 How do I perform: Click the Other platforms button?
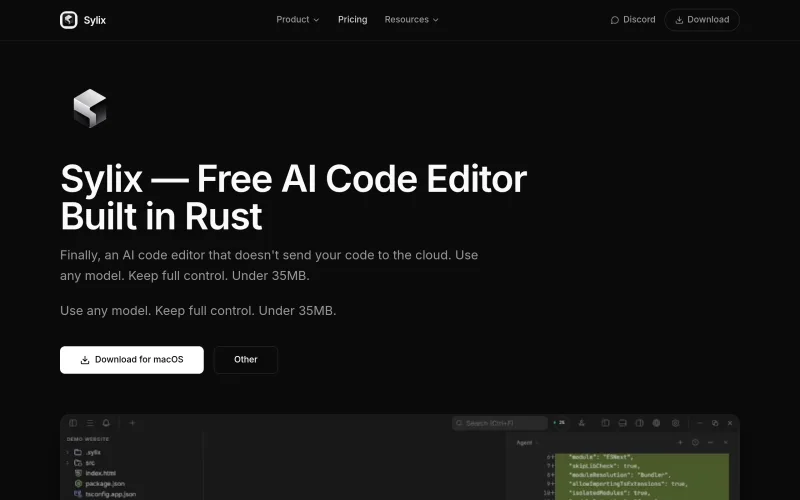coord(245,360)
